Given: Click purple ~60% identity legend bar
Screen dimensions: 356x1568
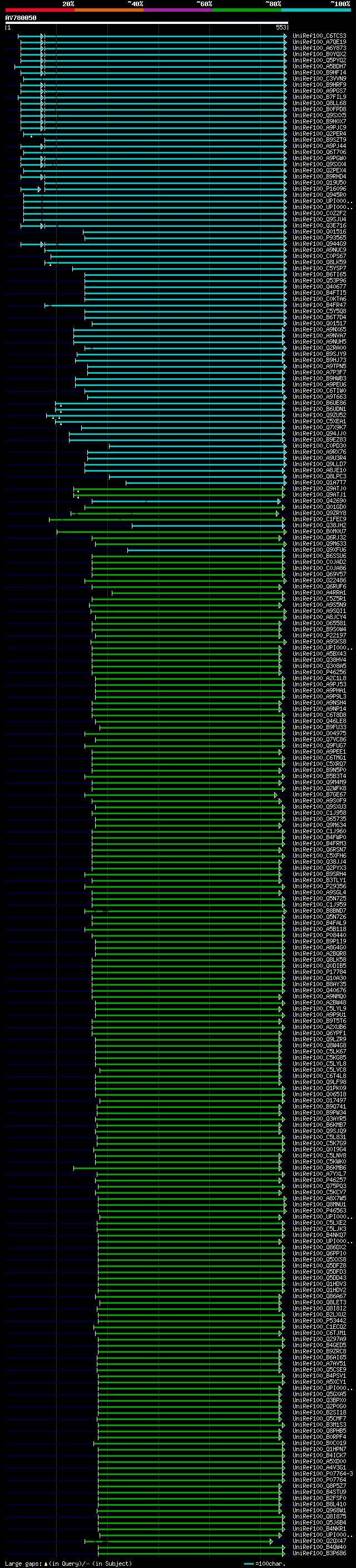Looking at the screenshot, I should 179,10.
